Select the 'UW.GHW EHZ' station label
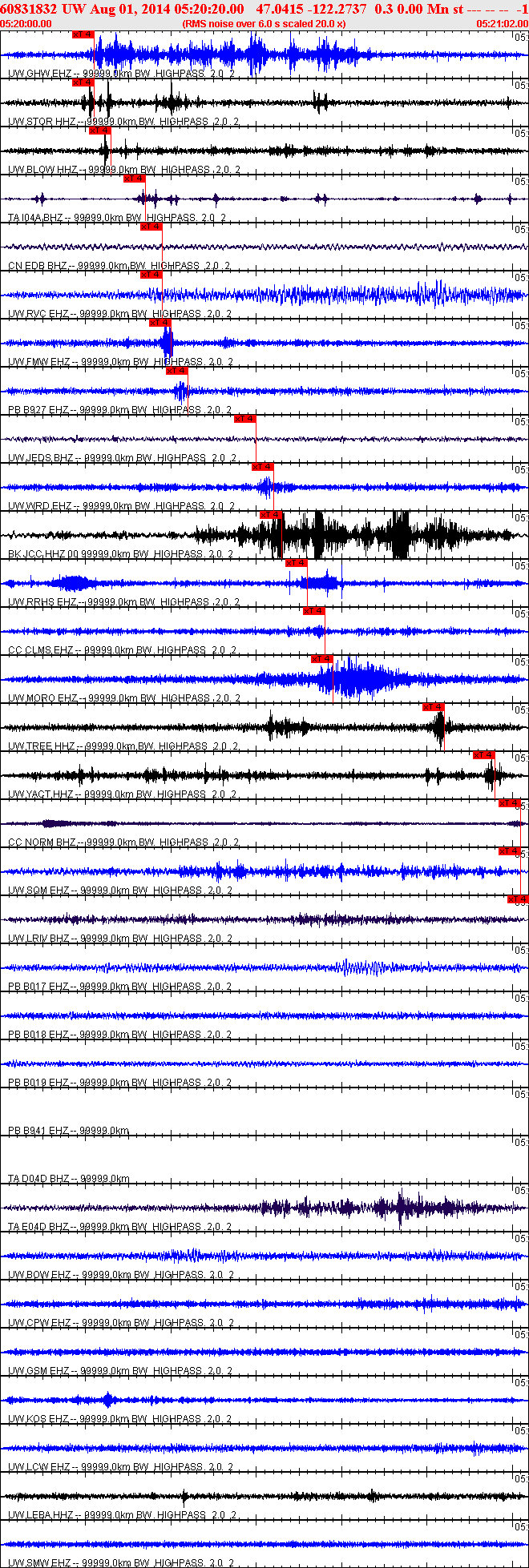The height and width of the screenshot is (1568, 529). 39,74
